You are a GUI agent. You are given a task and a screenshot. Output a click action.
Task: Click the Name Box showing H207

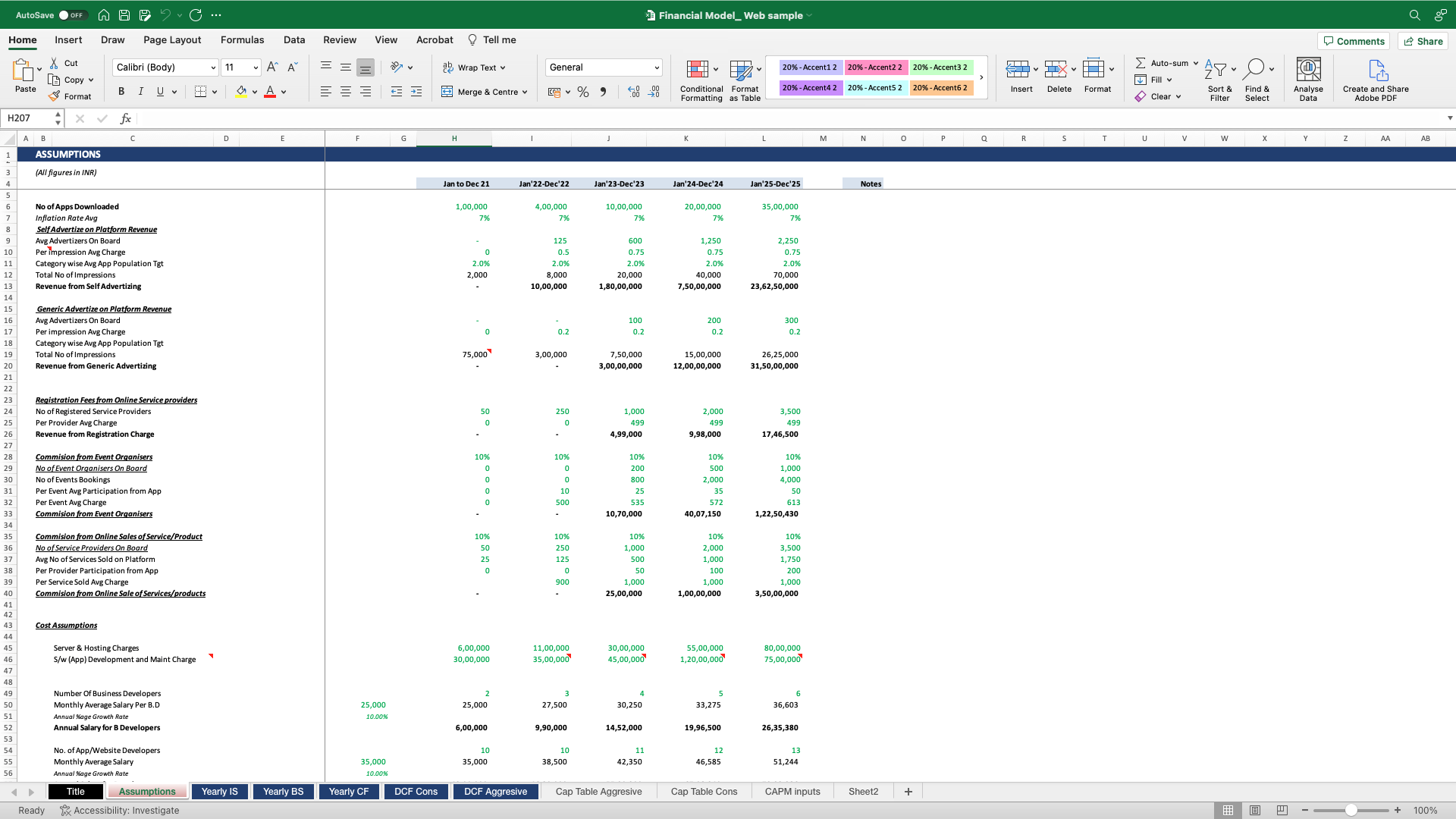tap(27, 118)
